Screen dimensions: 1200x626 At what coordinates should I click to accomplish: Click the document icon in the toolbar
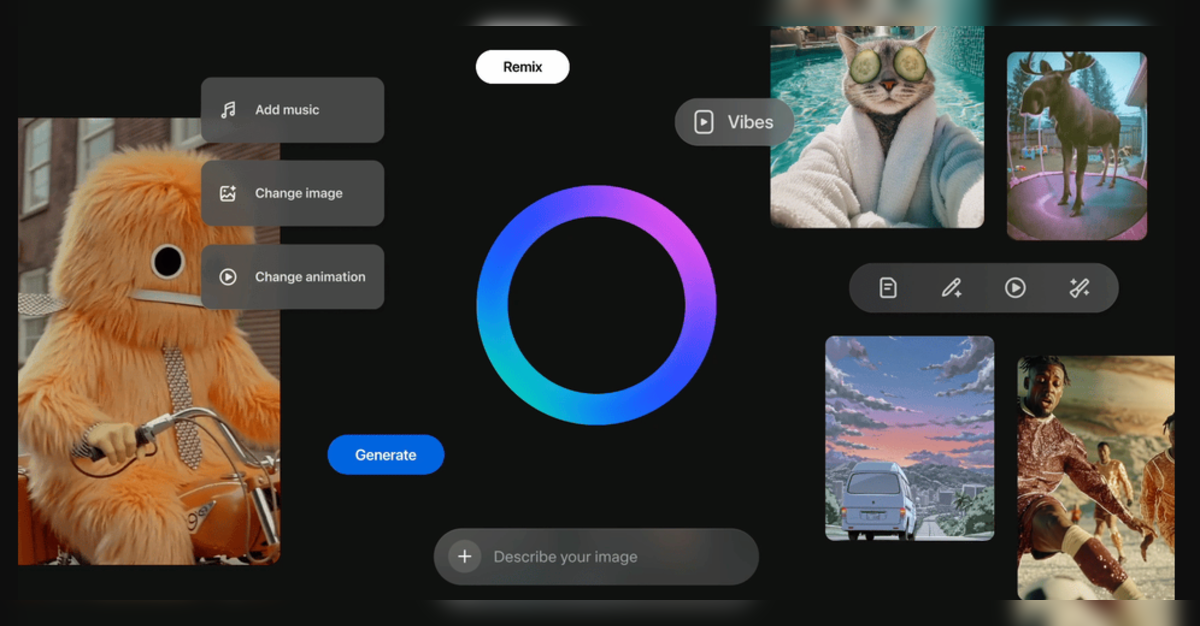point(888,288)
